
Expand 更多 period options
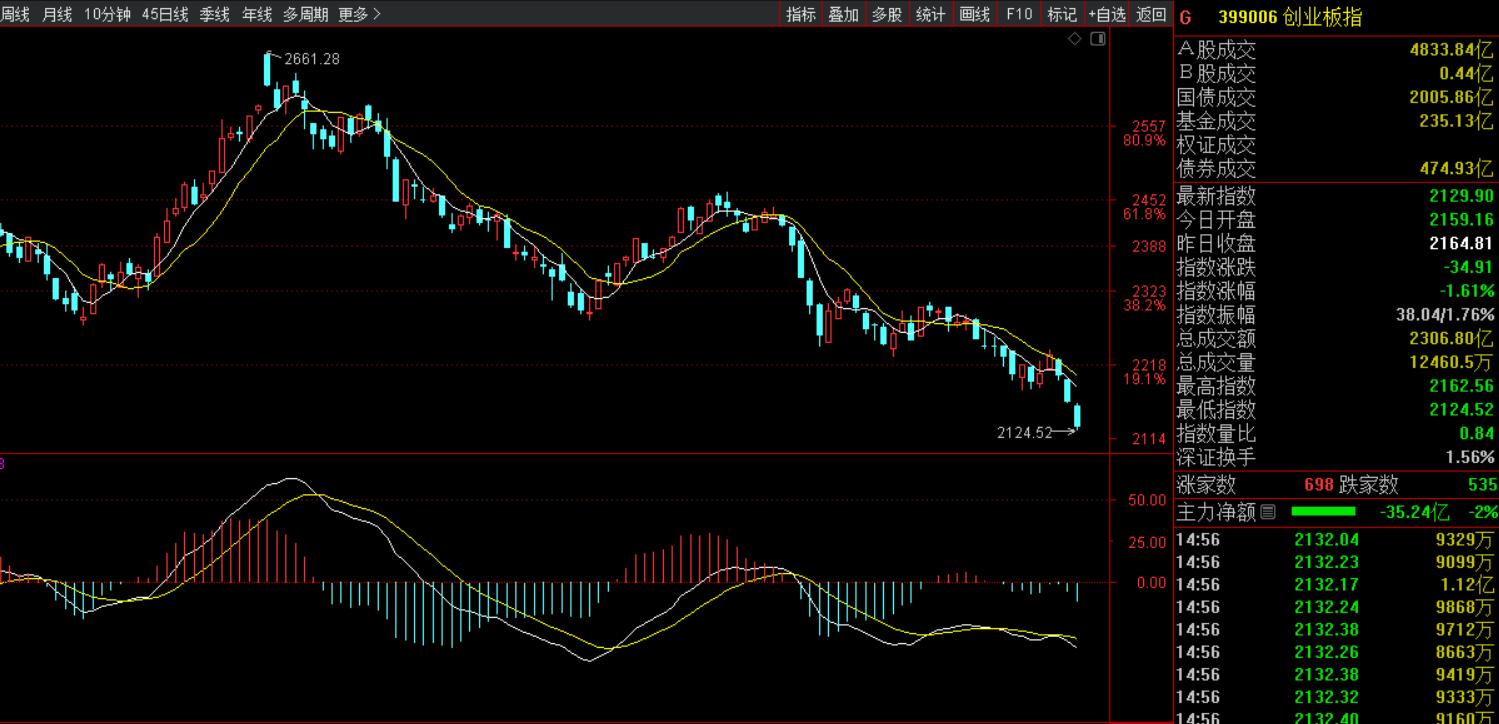(x=359, y=14)
